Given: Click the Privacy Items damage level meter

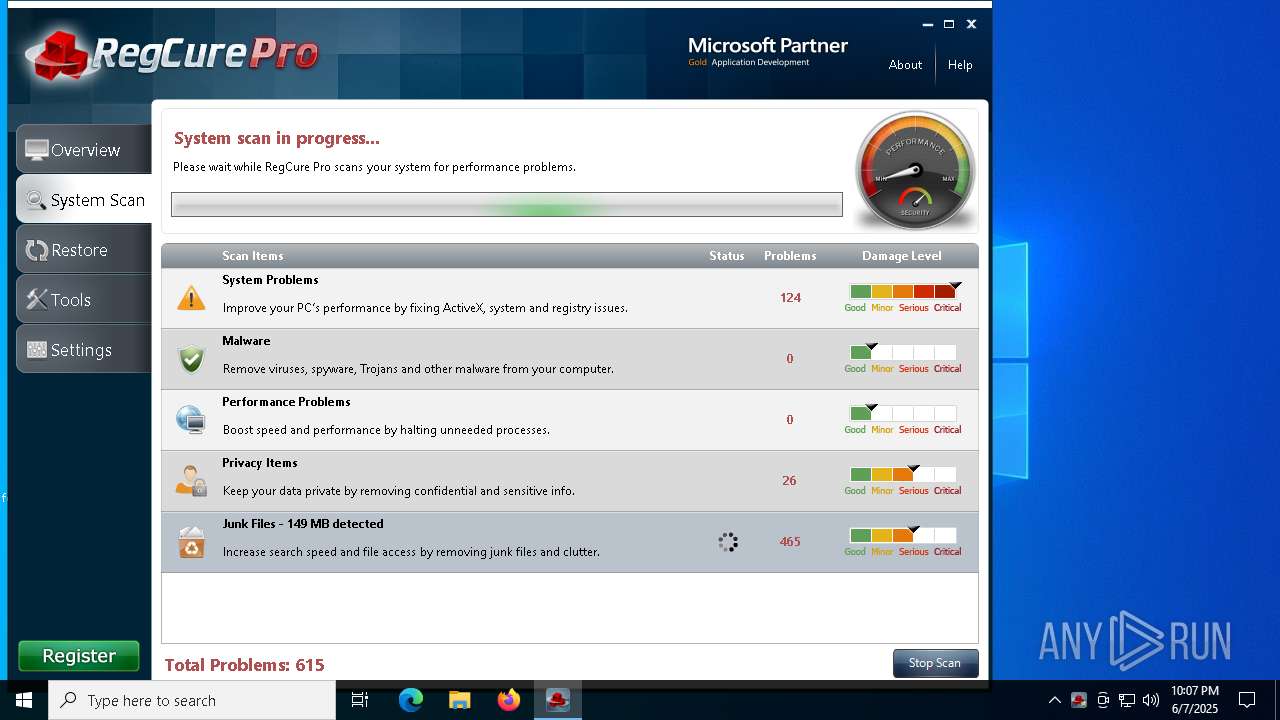Looking at the screenshot, I should (x=903, y=481).
